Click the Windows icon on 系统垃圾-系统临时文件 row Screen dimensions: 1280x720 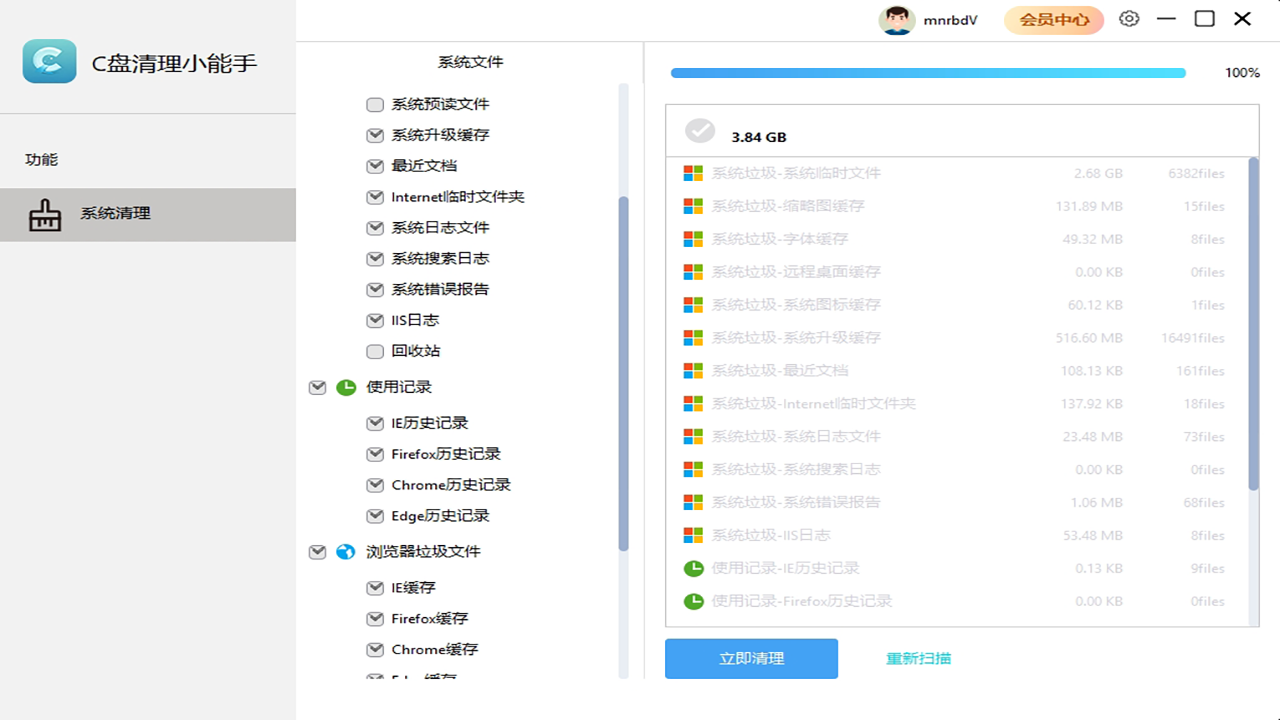pyautogui.click(x=693, y=173)
